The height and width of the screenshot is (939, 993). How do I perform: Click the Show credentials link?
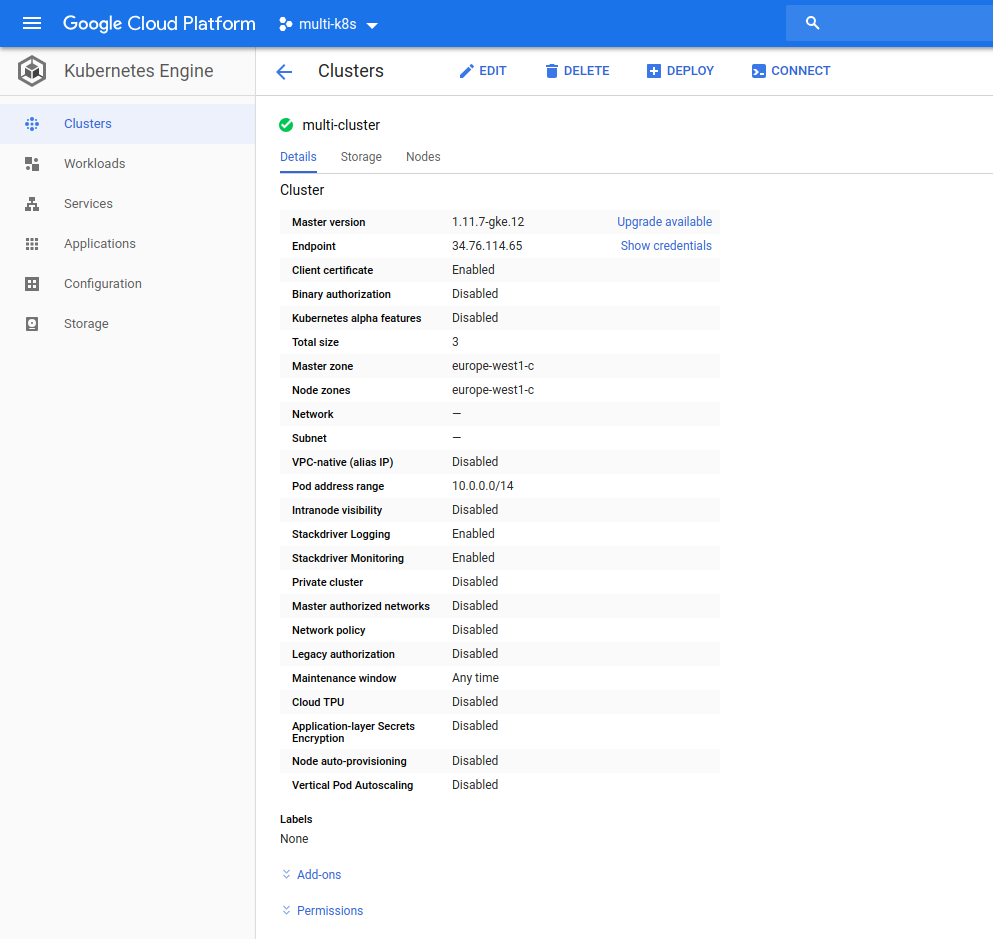(666, 246)
